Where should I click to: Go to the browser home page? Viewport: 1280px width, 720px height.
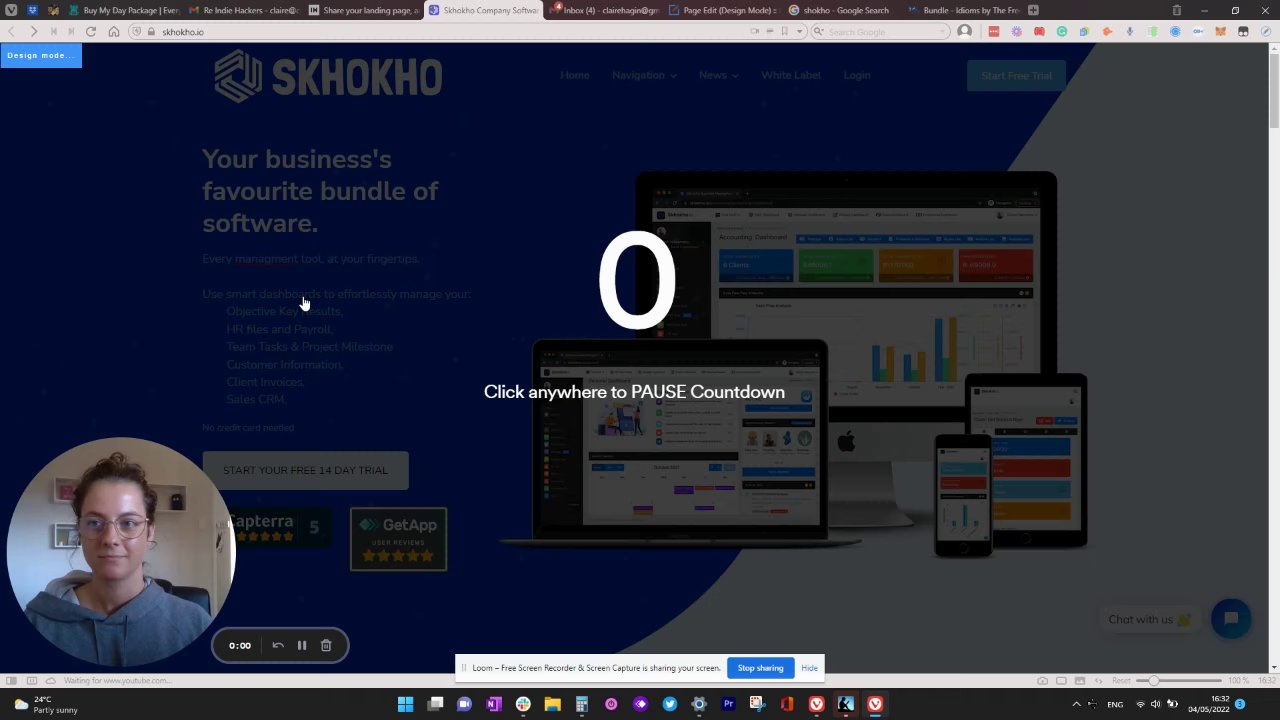click(114, 32)
